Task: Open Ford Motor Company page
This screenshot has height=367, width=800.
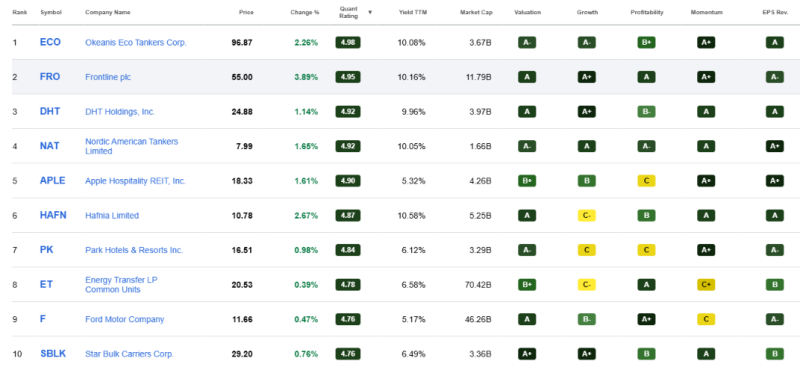Action: coord(124,320)
